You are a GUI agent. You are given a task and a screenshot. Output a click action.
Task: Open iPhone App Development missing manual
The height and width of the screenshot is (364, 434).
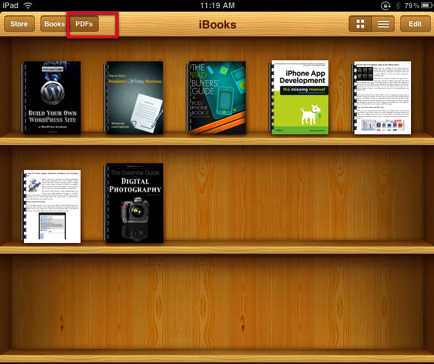point(299,97)
